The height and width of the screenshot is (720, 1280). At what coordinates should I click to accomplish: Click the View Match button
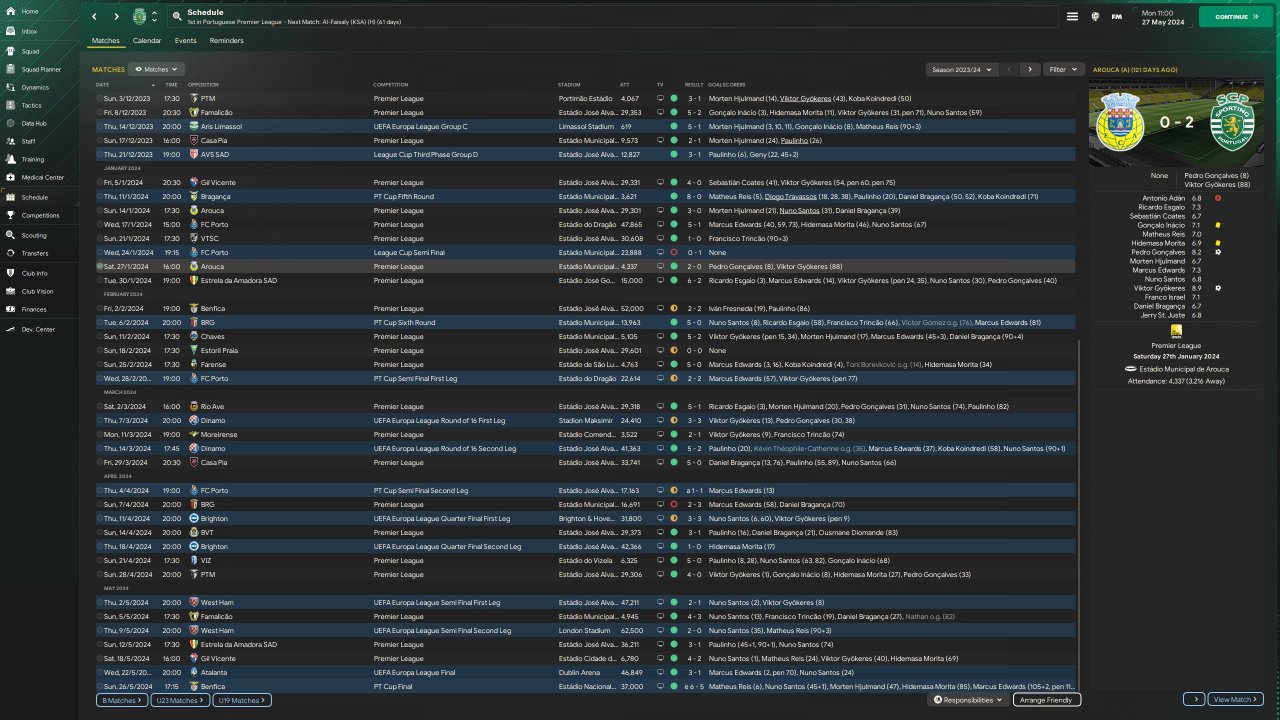coord(1234,700)
